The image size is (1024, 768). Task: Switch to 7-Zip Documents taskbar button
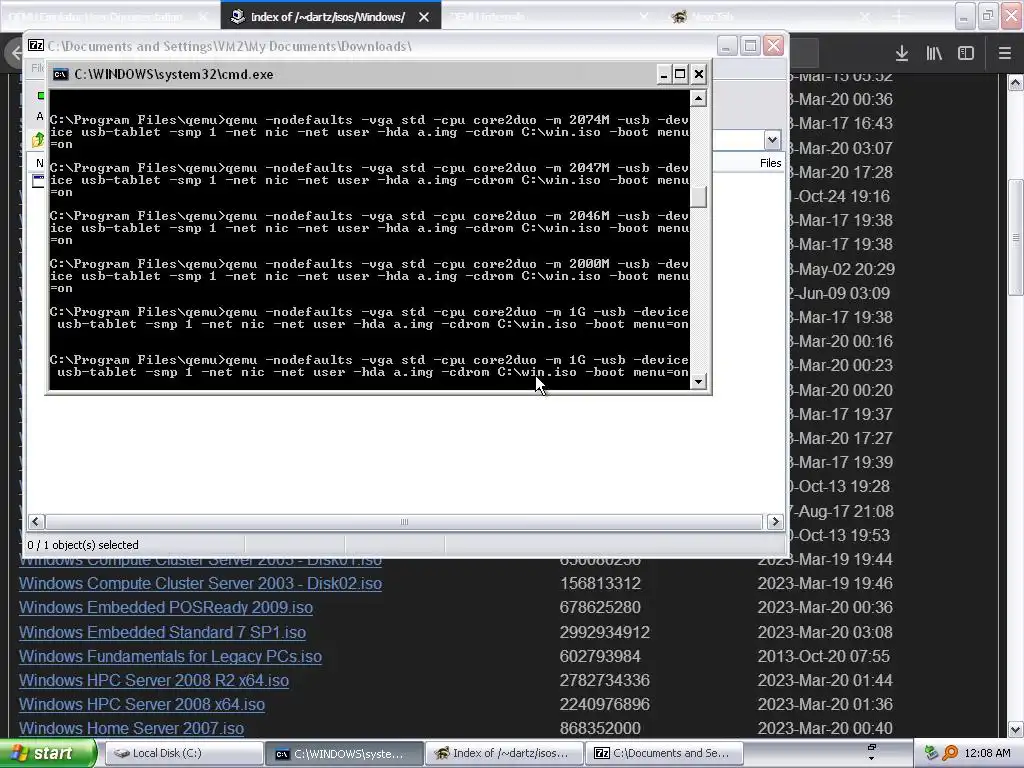[x=664, y=754]
